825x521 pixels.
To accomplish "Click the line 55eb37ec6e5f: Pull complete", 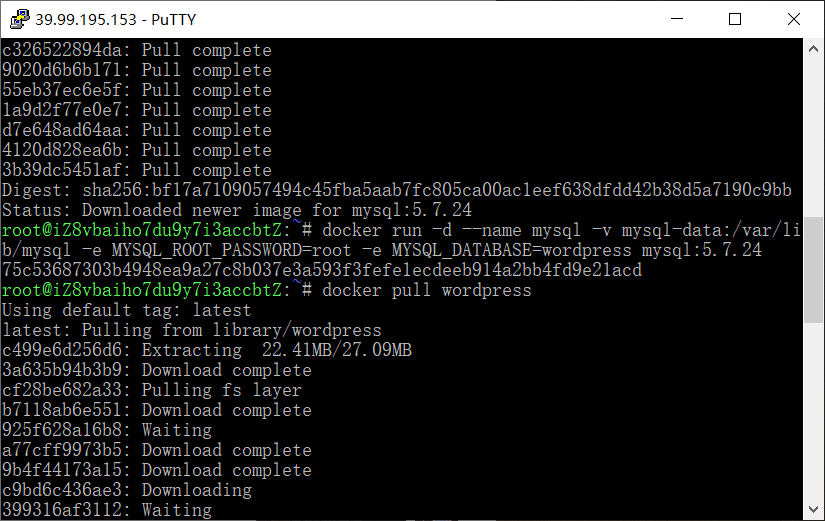I will click(137, 90).
